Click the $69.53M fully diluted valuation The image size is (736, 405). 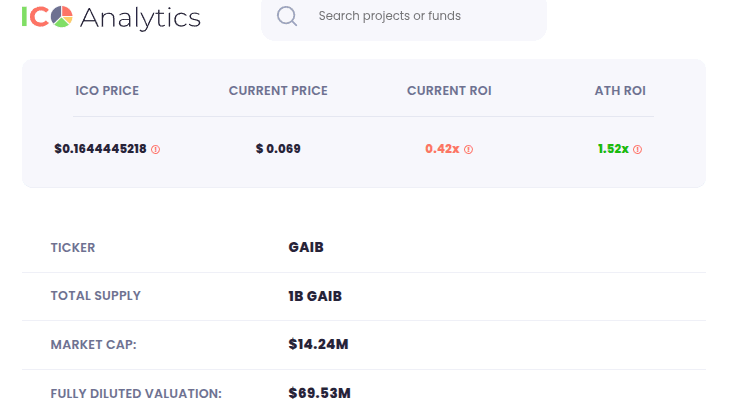[319, 393]
